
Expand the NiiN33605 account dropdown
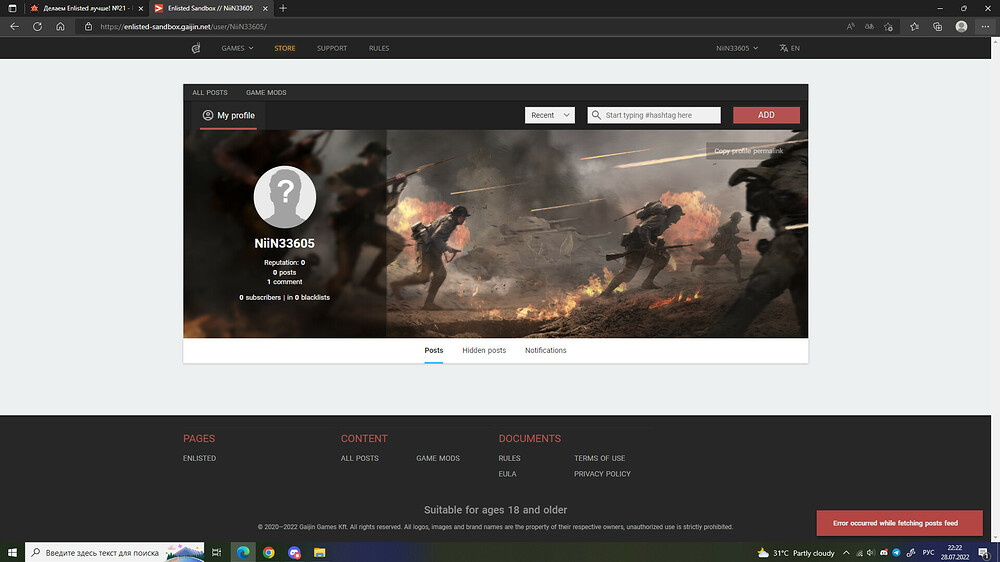coord(737,48)
